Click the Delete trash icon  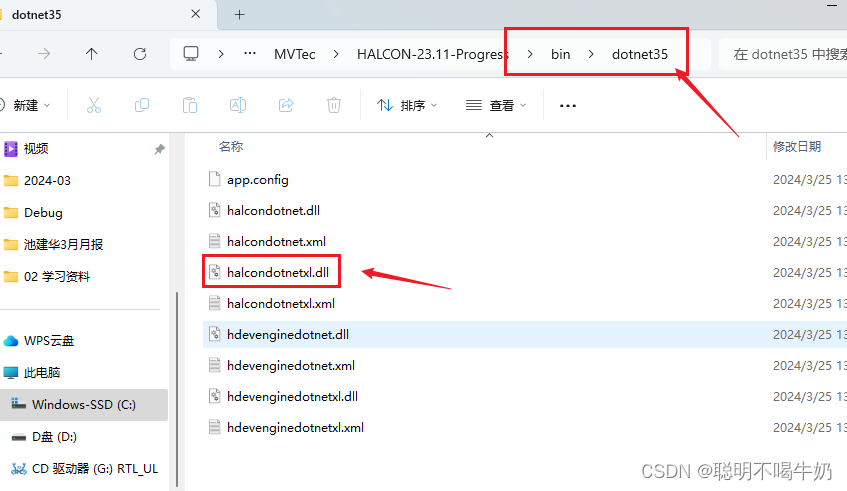tap(334, 105)
